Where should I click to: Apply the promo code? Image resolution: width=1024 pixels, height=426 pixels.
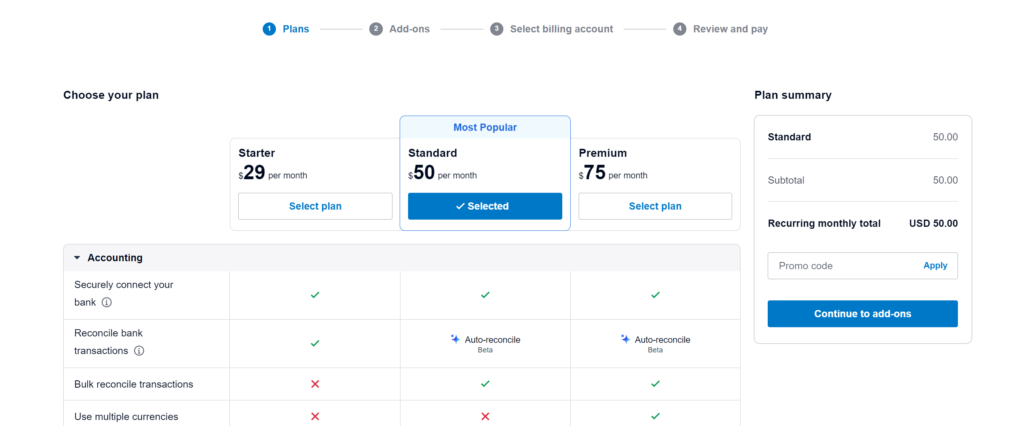935,266
